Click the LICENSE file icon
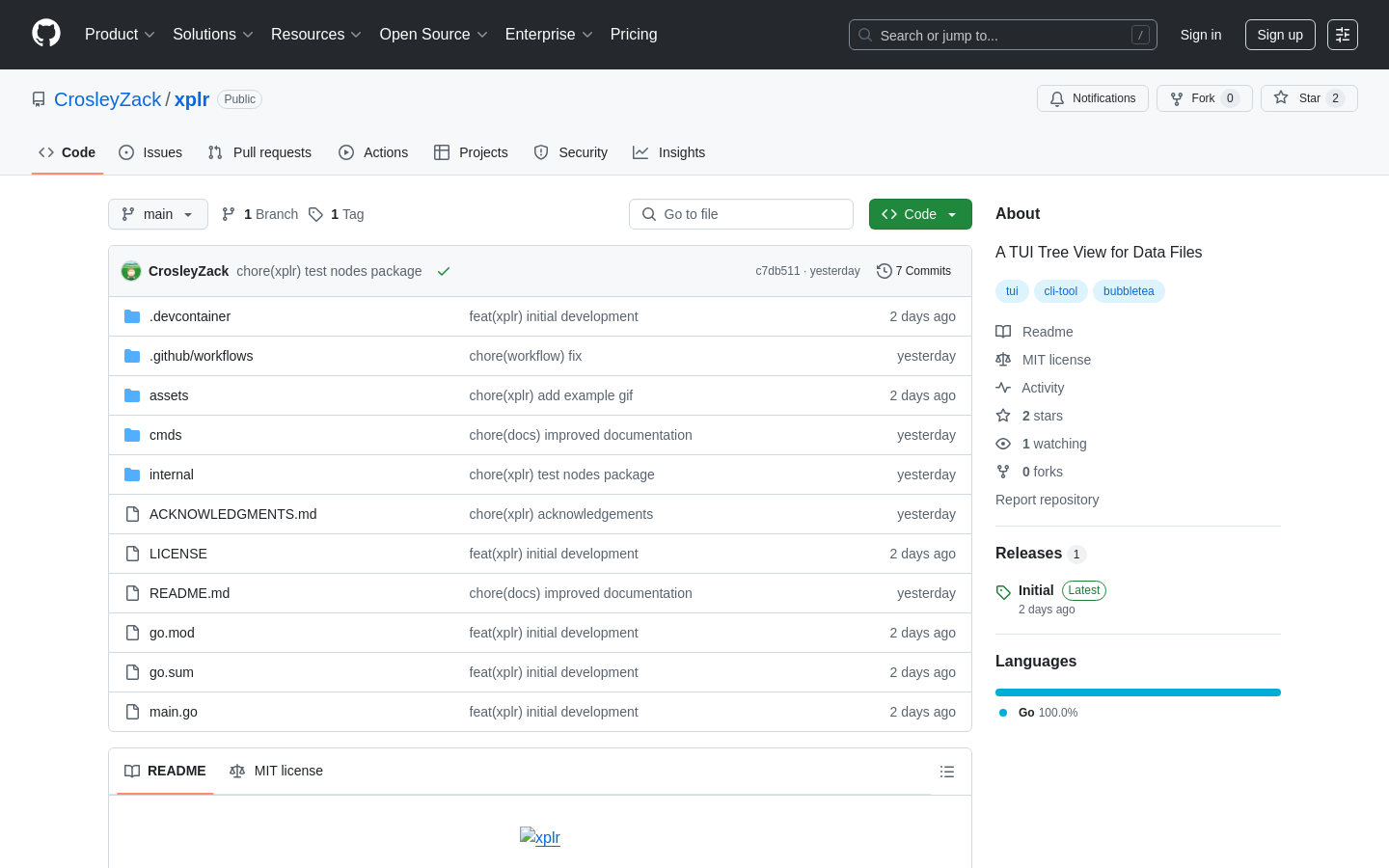Screen dimensions: 1389x868 pos(132,554)
